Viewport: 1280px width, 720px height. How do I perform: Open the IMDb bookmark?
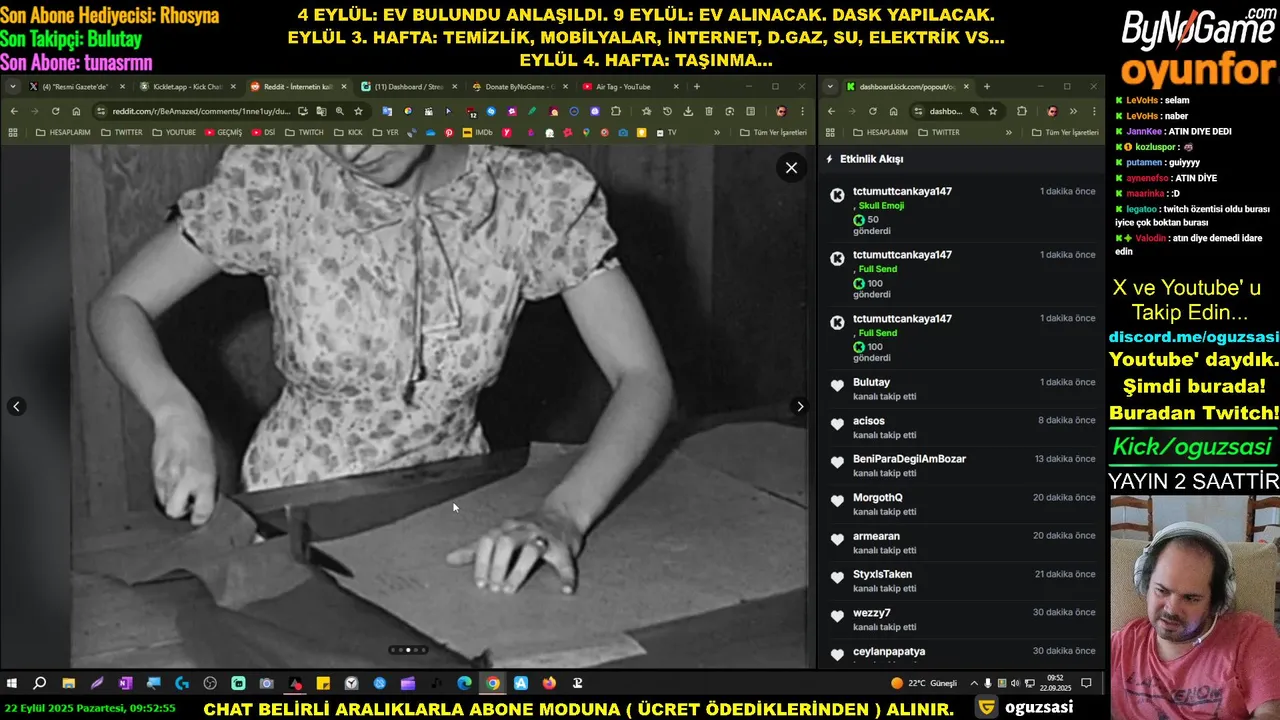click(478, 132)
